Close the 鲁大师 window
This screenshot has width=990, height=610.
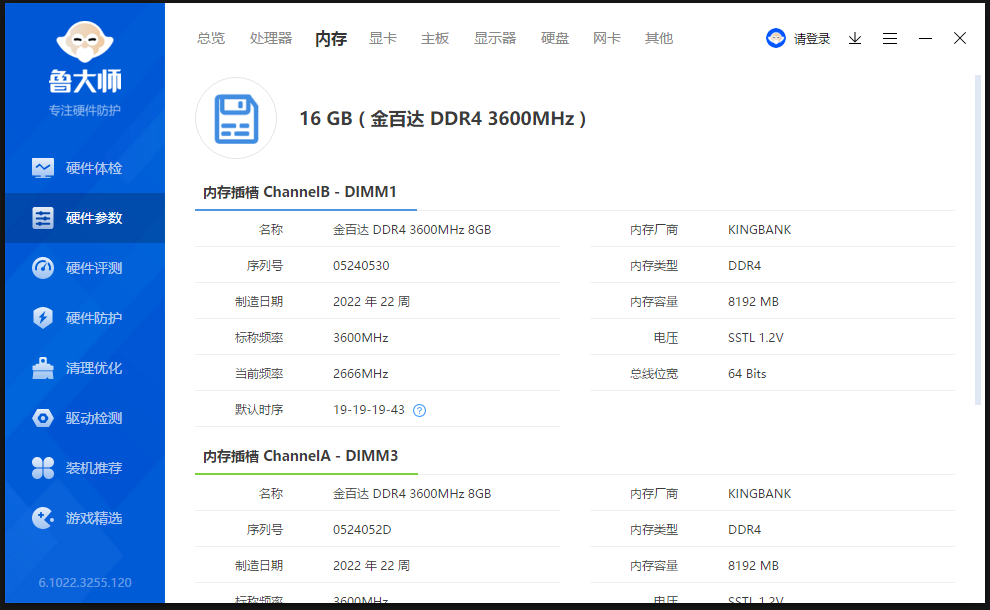pos(960,39)
